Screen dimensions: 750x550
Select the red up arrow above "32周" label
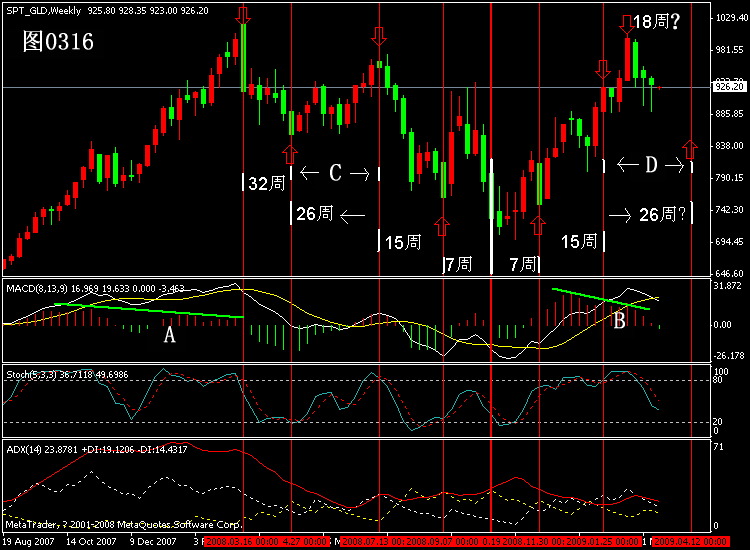290,152
